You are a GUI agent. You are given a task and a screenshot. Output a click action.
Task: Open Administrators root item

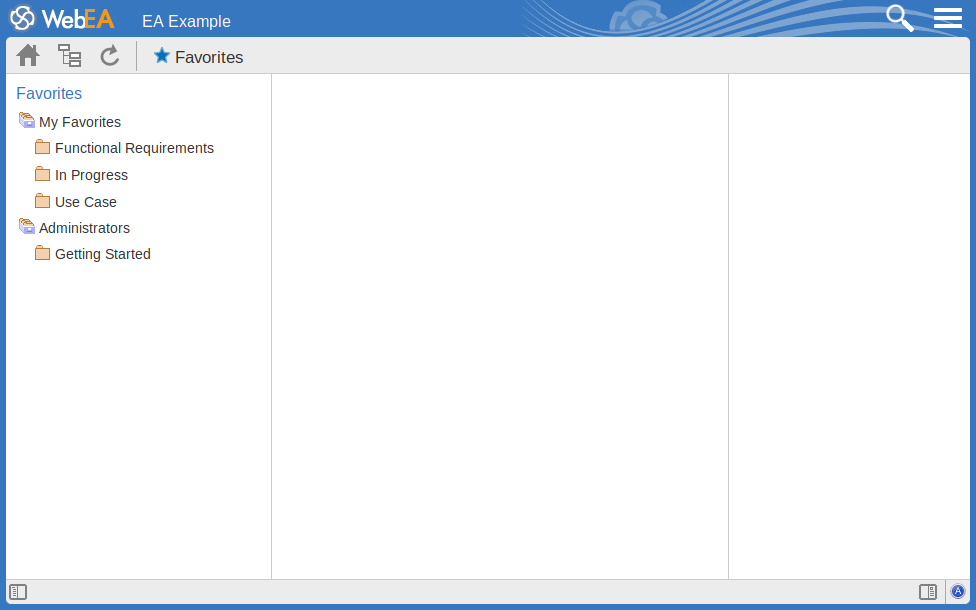point(85,228)
